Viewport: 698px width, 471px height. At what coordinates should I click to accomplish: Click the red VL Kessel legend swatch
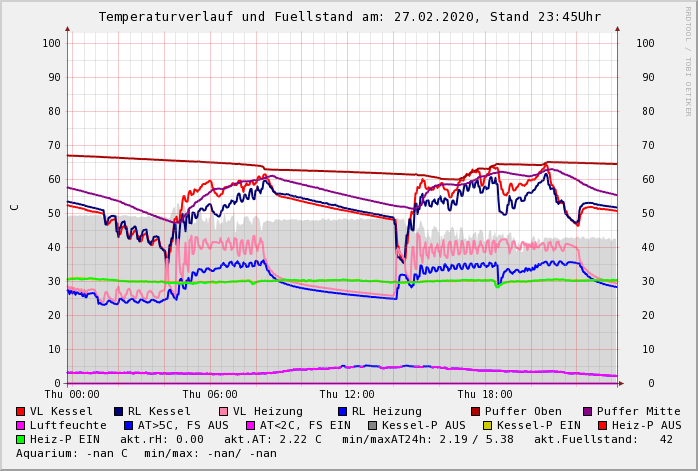(x=21, y=411)
